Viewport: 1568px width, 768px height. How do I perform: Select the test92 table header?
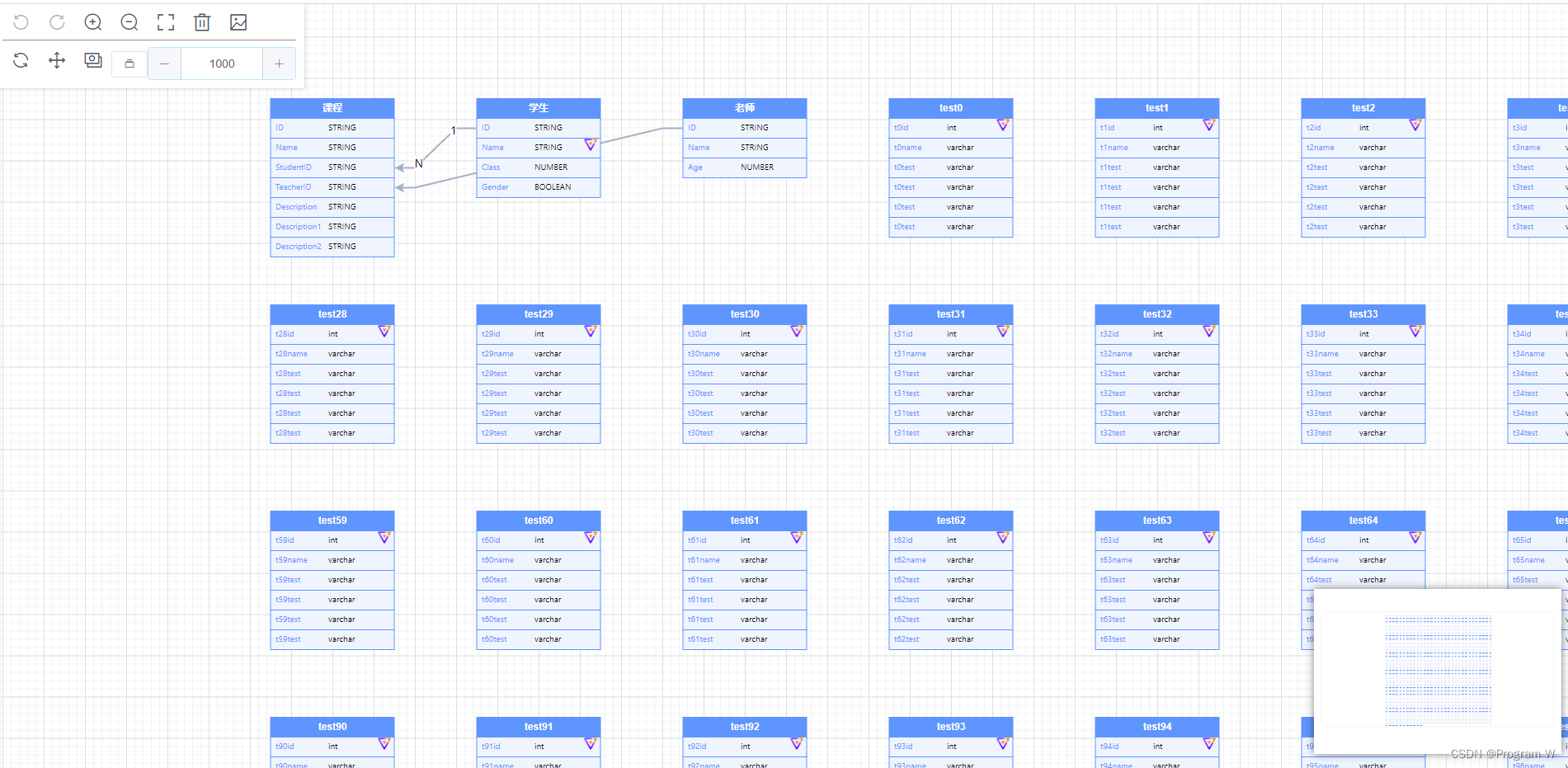(745, 727)
